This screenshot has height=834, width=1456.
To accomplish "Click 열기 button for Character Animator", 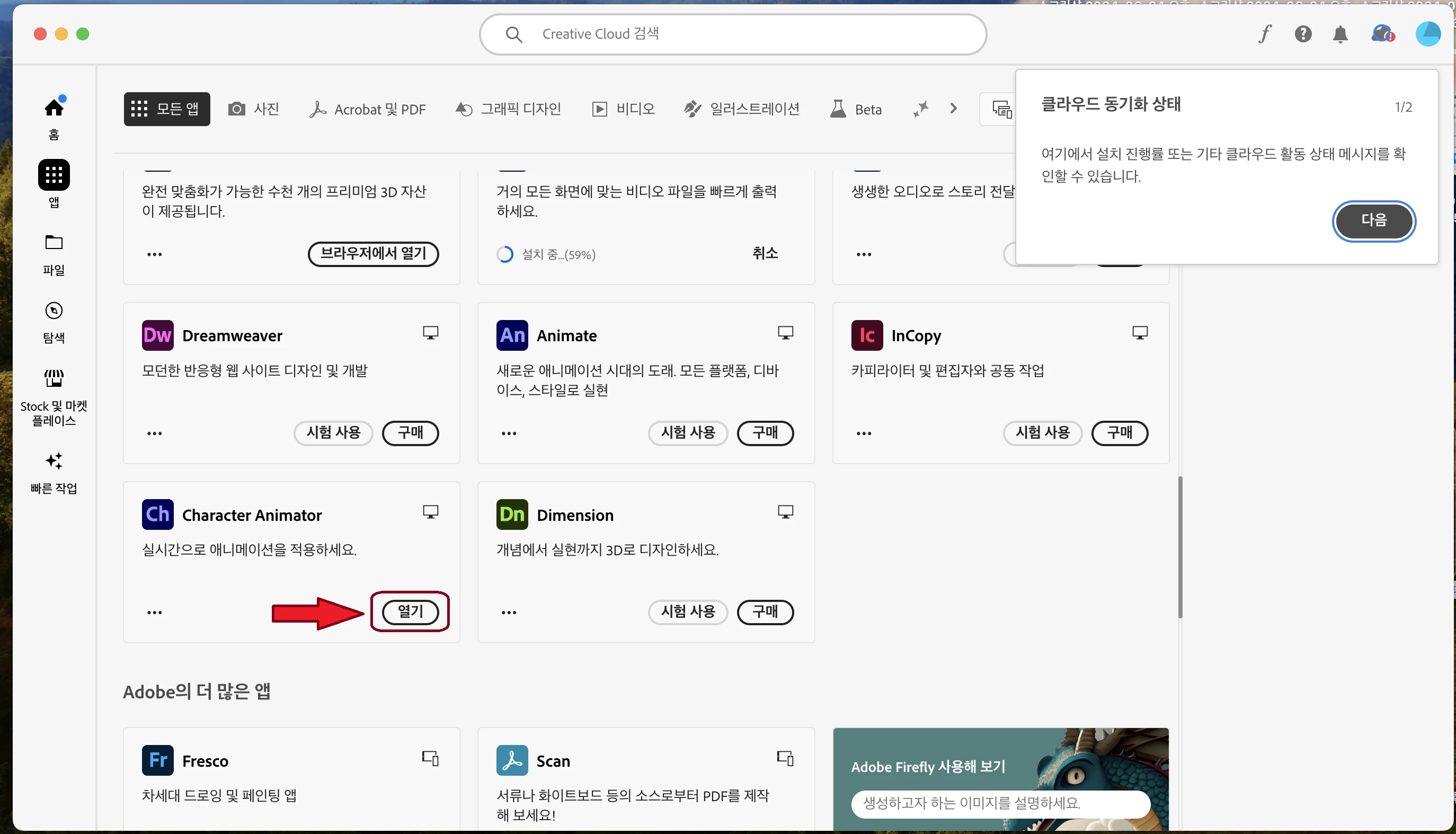I will pyautogui.click(x=410, y=612).
